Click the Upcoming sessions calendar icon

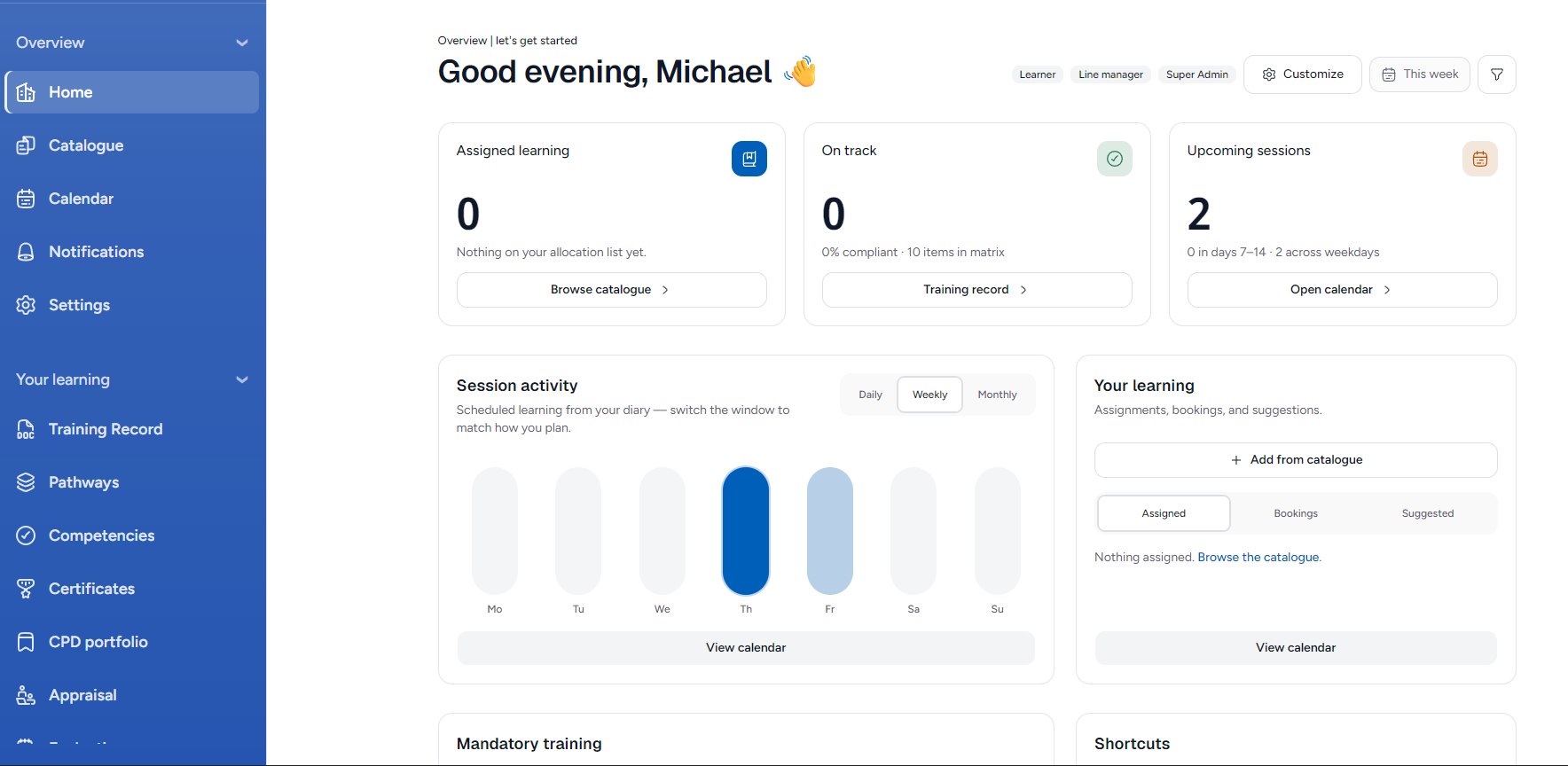click(x=1480, y=159)
